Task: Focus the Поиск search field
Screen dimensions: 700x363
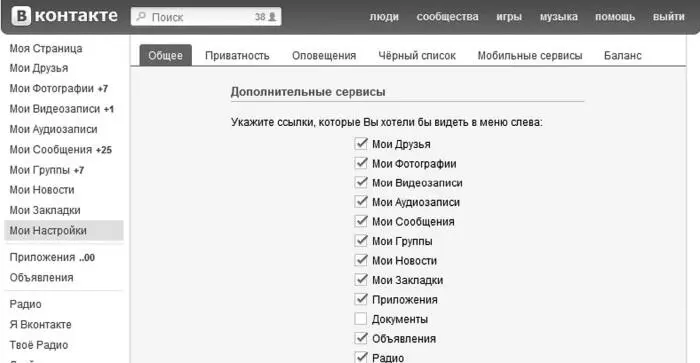Action: (x=206, y=17)
